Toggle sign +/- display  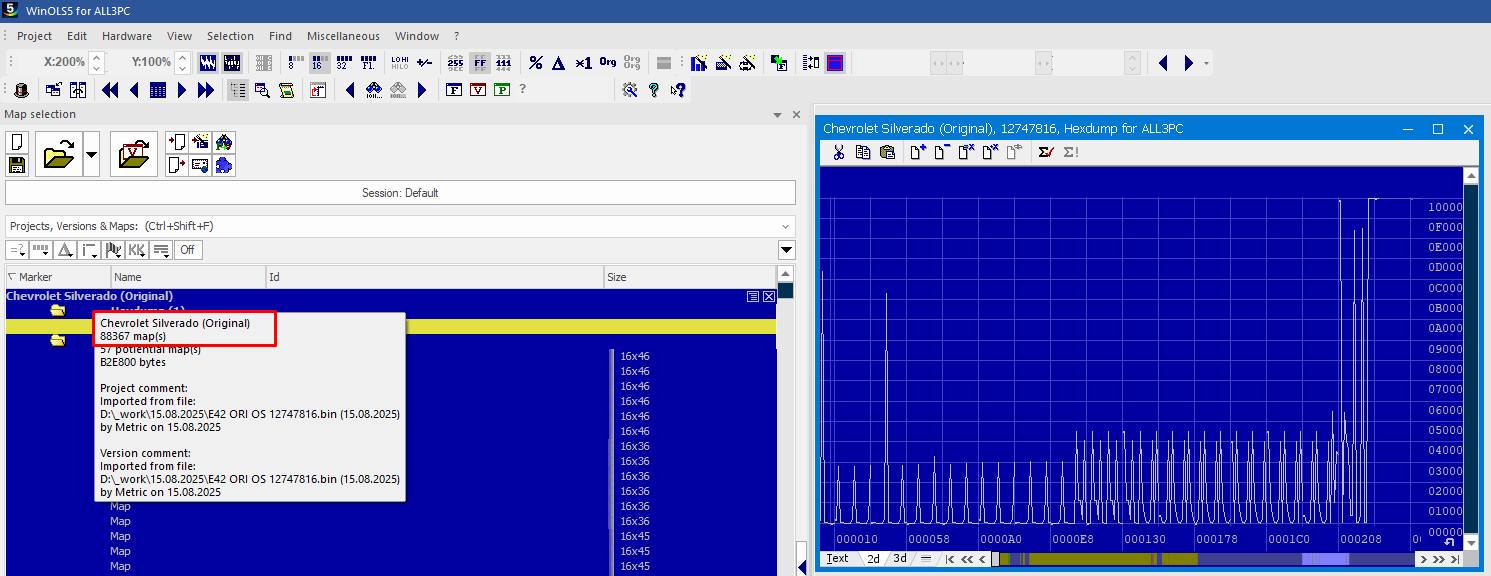(423, 62)
